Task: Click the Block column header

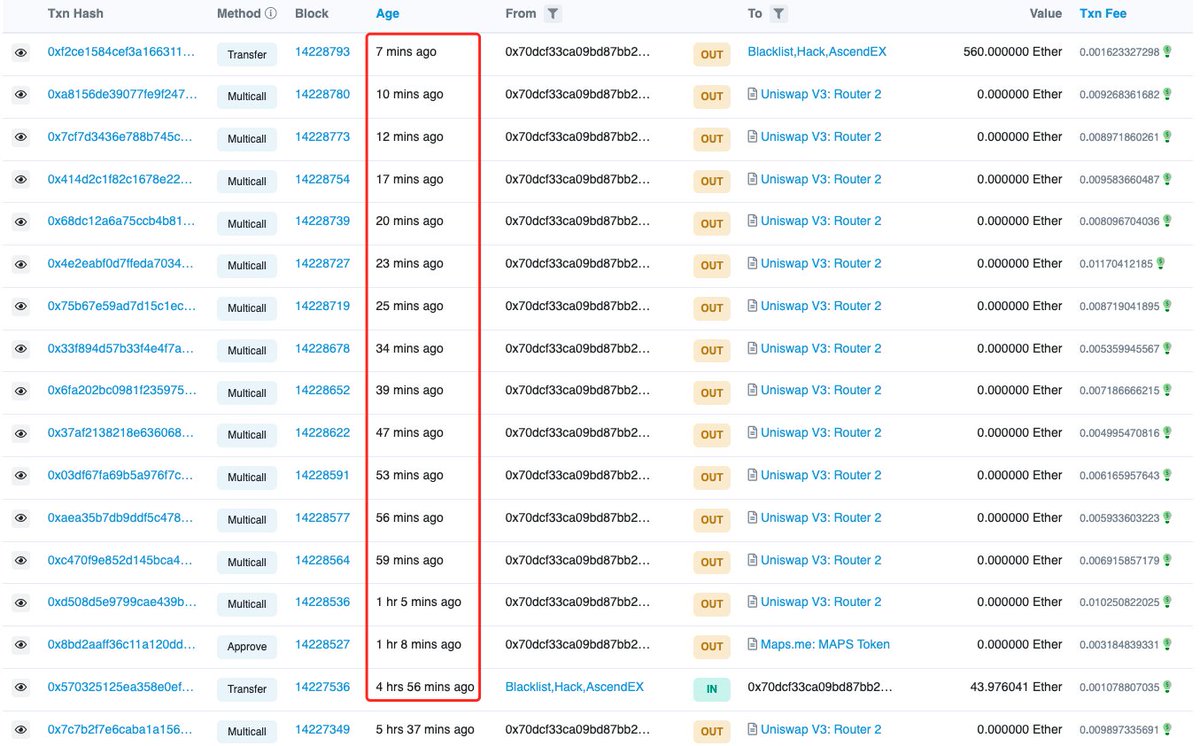Action: pyautogui.click(x=312, y=14)
